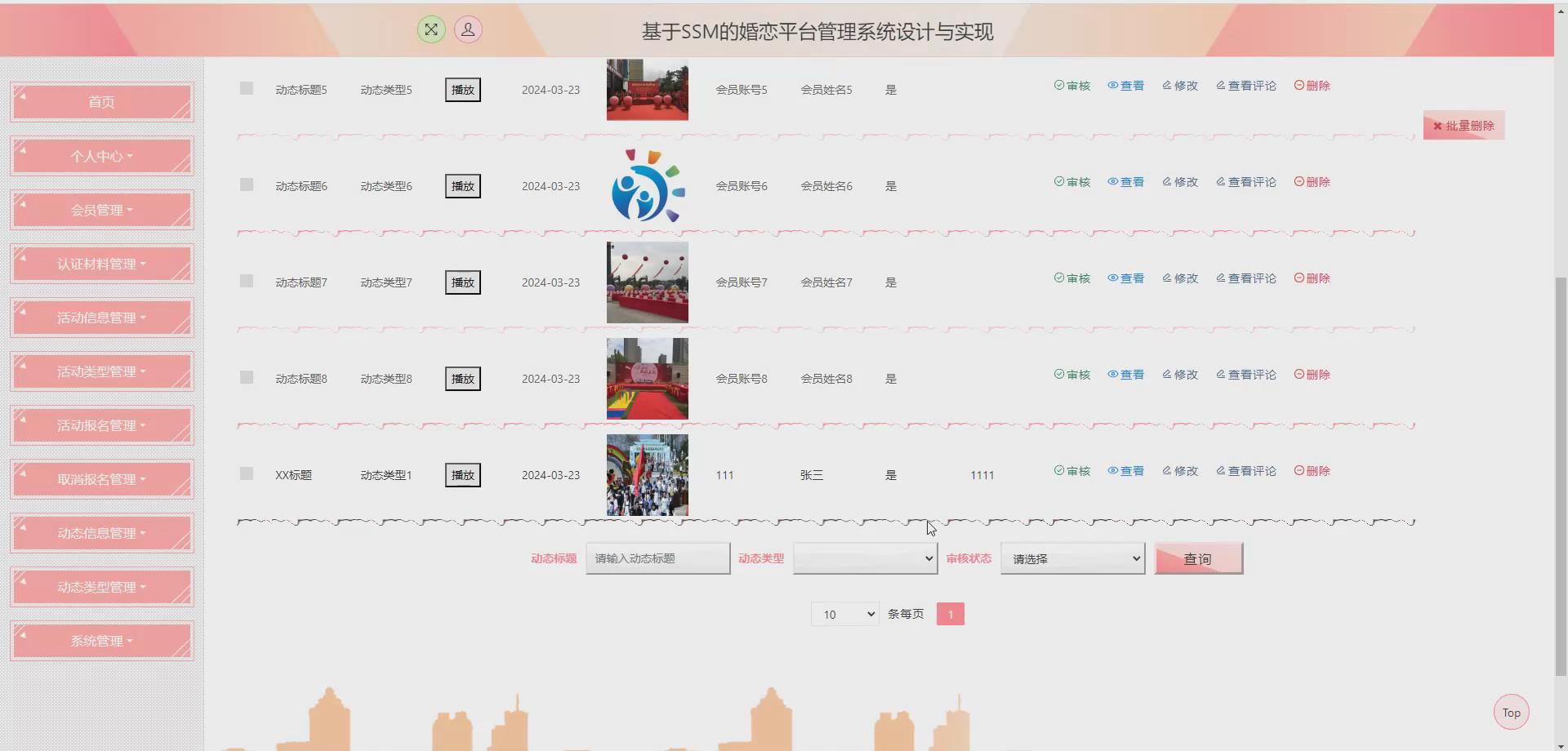
Task: View details of 动态标题8 row
Action: pyautogui.click(x=1126, y=375)
